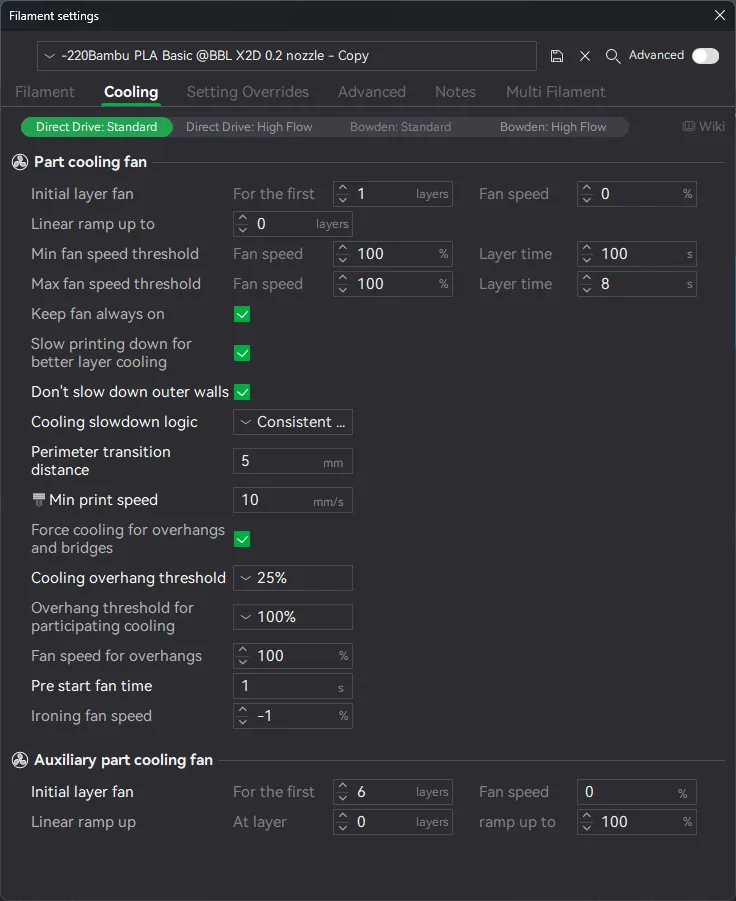Image resolution: width=736 pixels, height=901 pixels.
Task: Open Cooling overhang threshold dropdown
Action: 292,578
